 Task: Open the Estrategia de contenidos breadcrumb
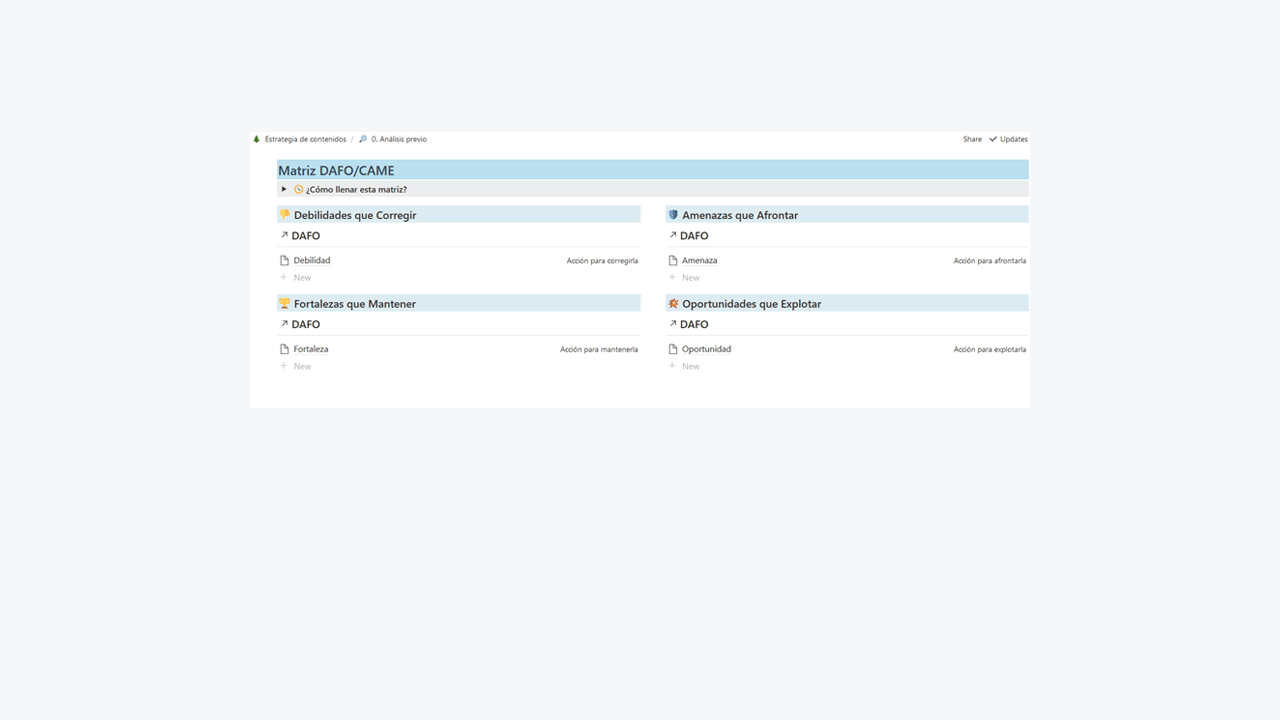305,139
